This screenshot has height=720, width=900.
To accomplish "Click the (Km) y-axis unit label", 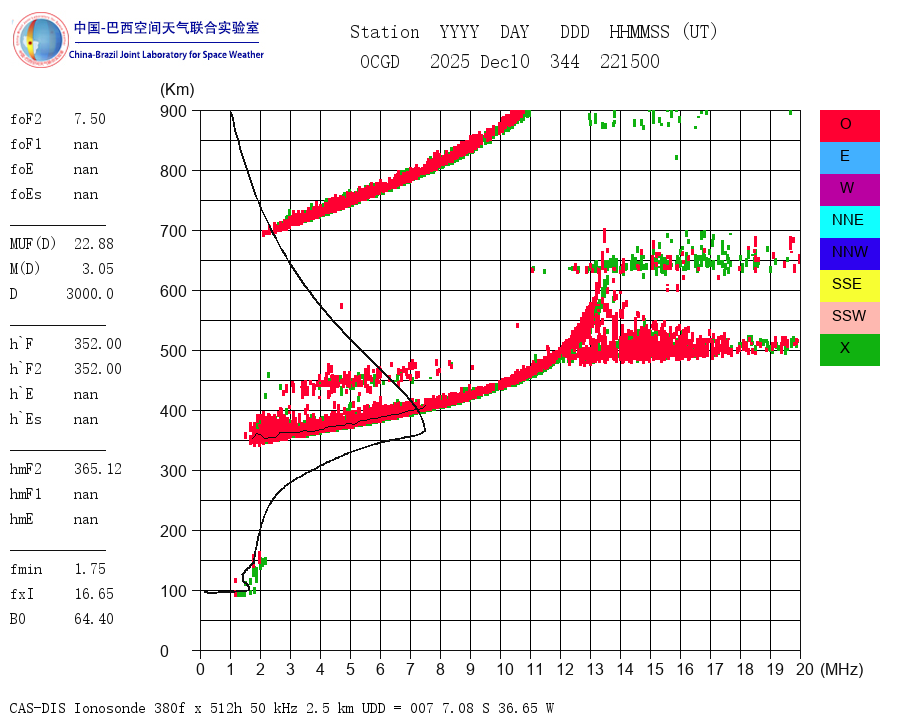I will tap(177, 90).
